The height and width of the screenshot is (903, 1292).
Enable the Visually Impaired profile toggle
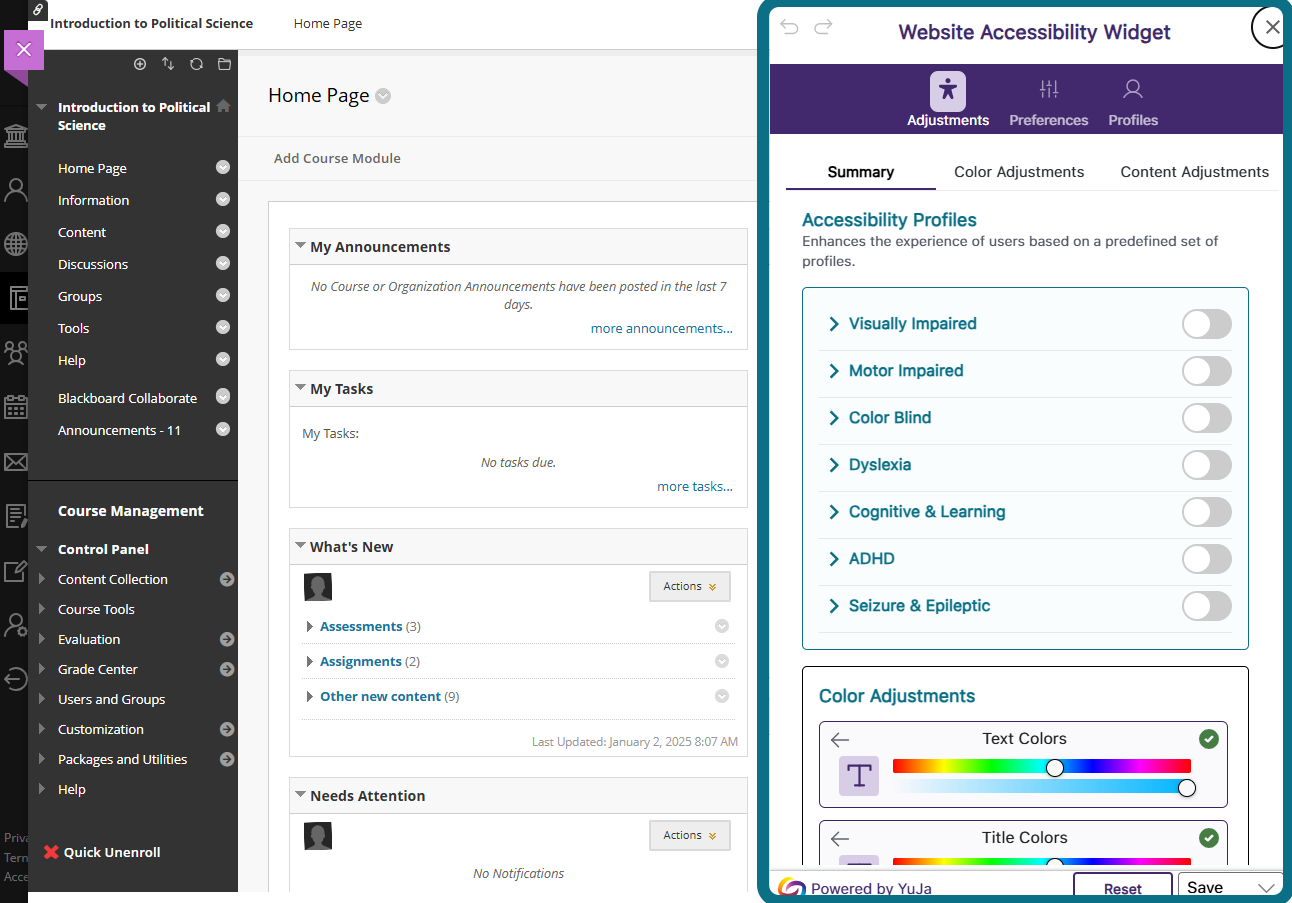1207,324
